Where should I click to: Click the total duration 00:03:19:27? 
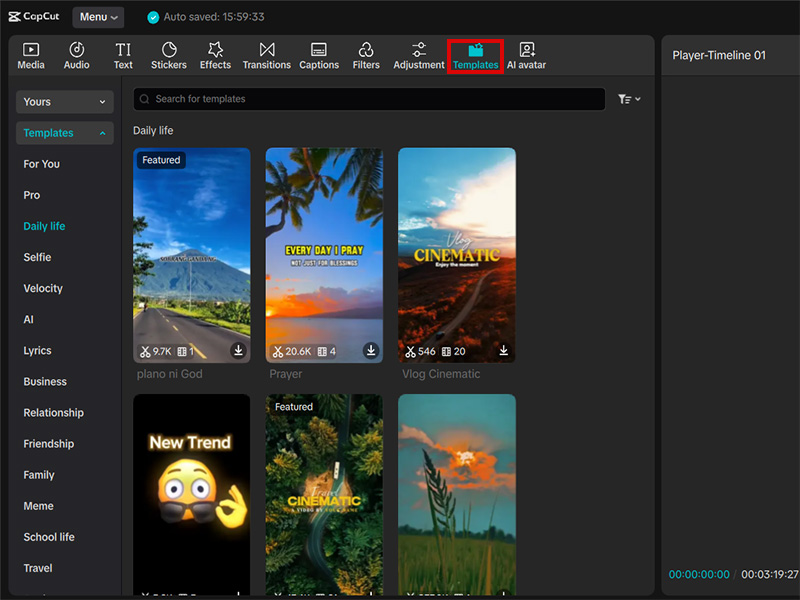[x=770, y=574]
